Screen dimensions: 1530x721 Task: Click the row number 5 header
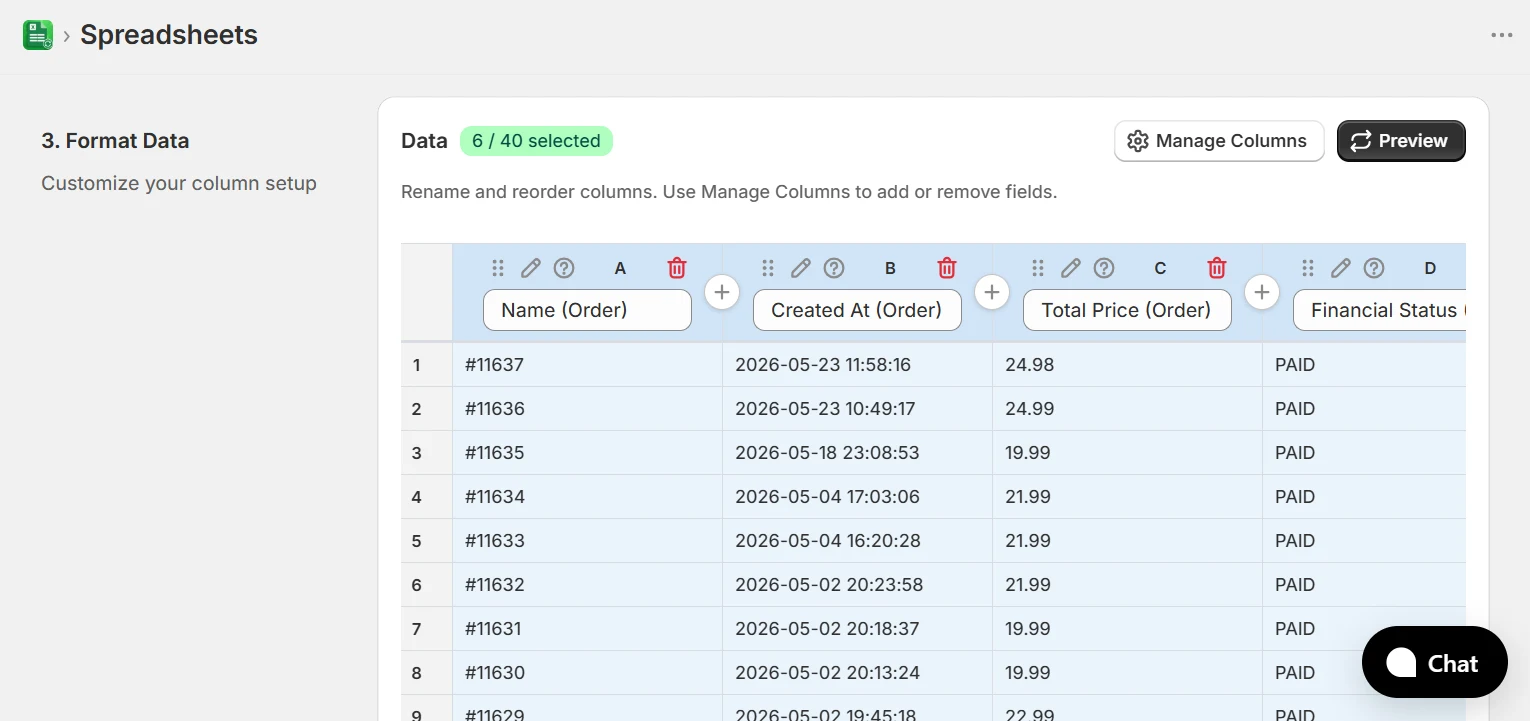(x=427, y=541)
